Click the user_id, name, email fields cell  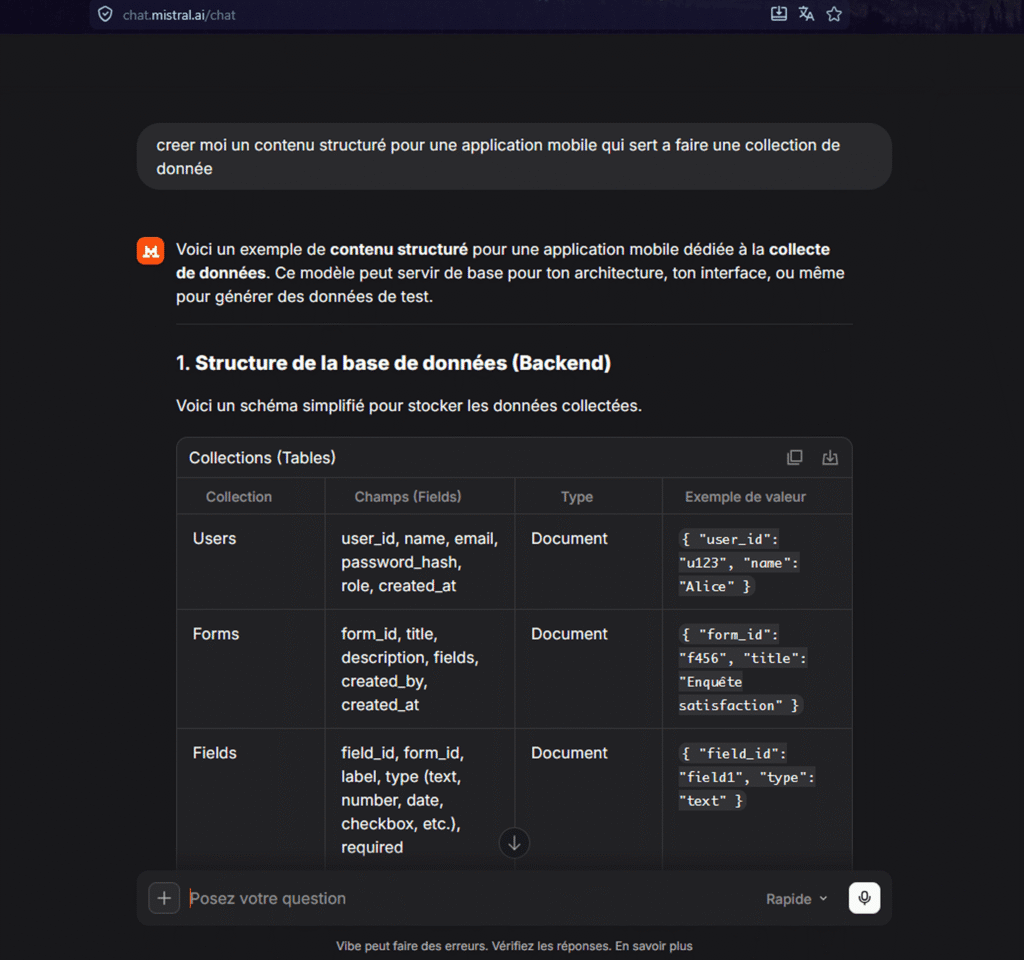tap(419, 562)
